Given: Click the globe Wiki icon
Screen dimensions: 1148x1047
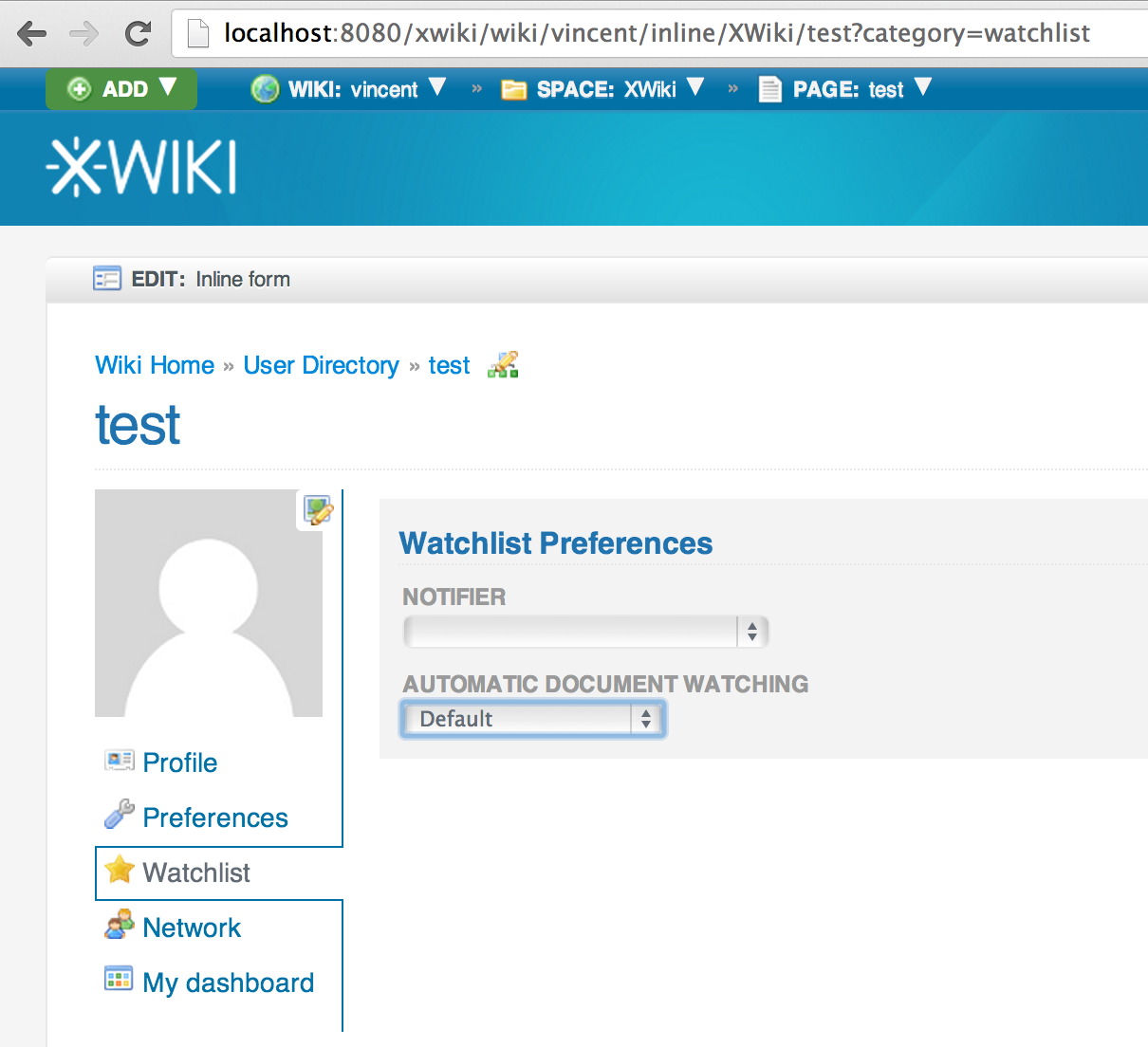Looking at the screenshot, I should click(265, 89).
